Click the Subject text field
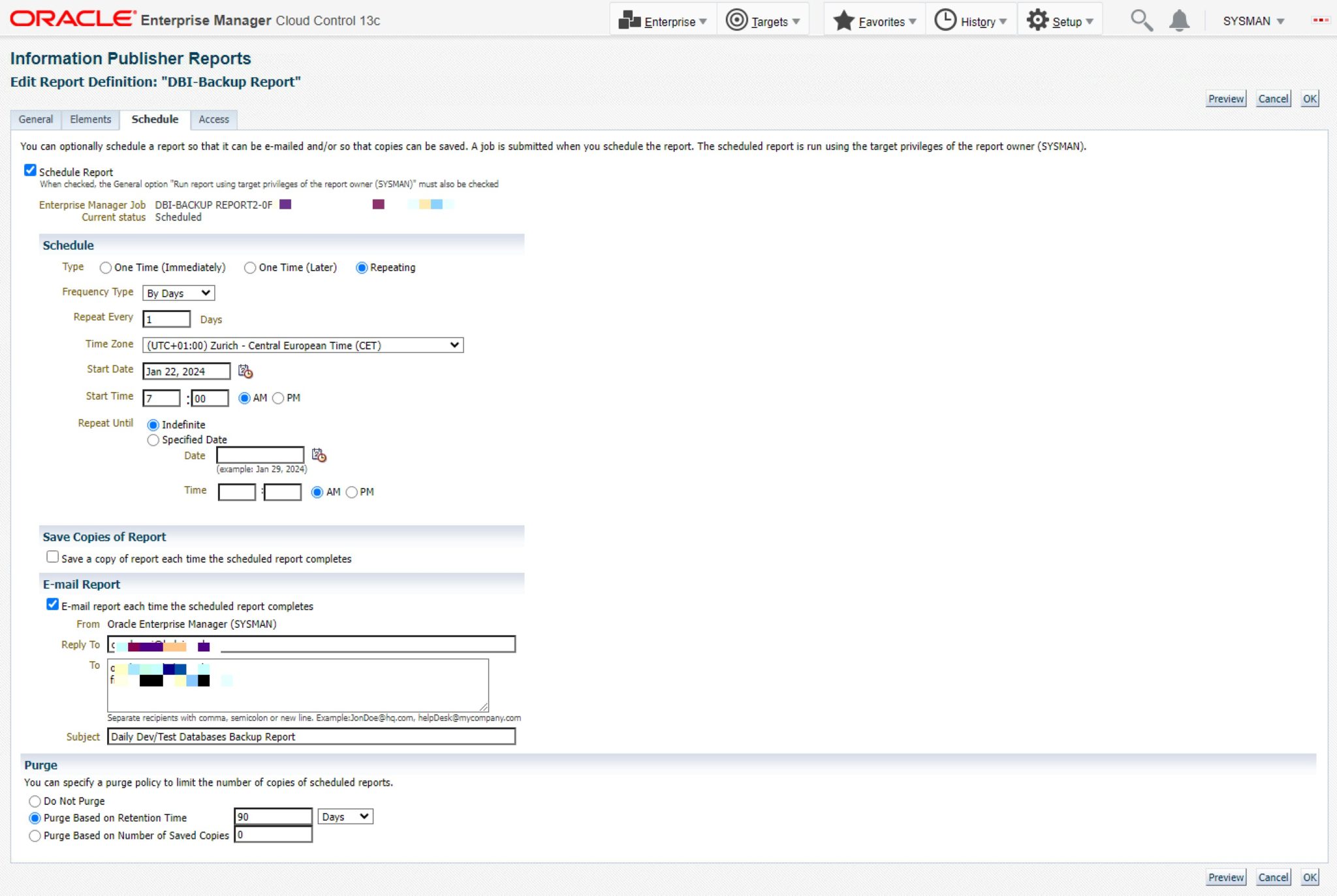Screen dimensions: 1337x896 click(x=311, y=737)
